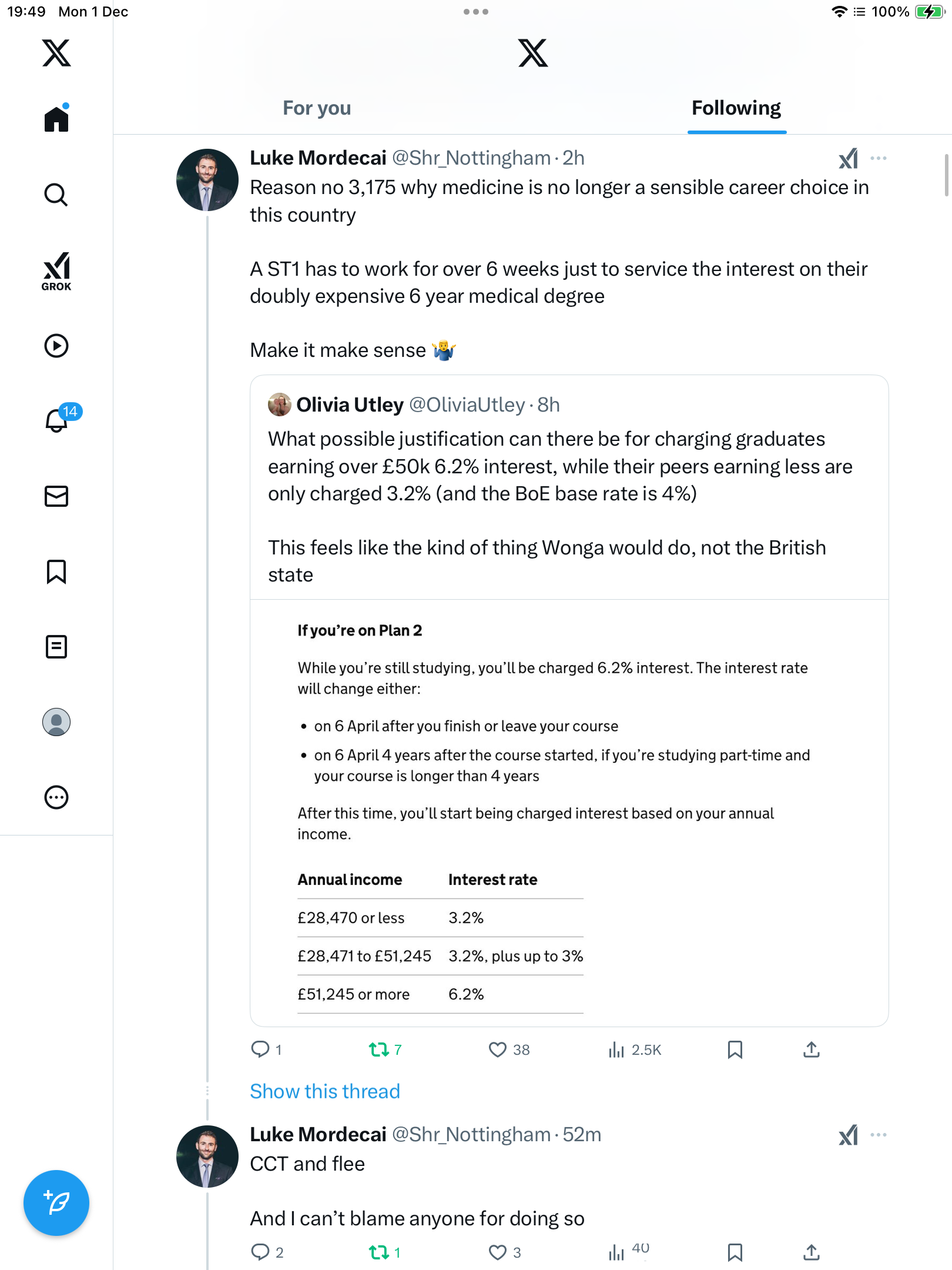Like the medicine career choice post
This screenshot has width=952, height=1270.
[x=498, y=1050]
